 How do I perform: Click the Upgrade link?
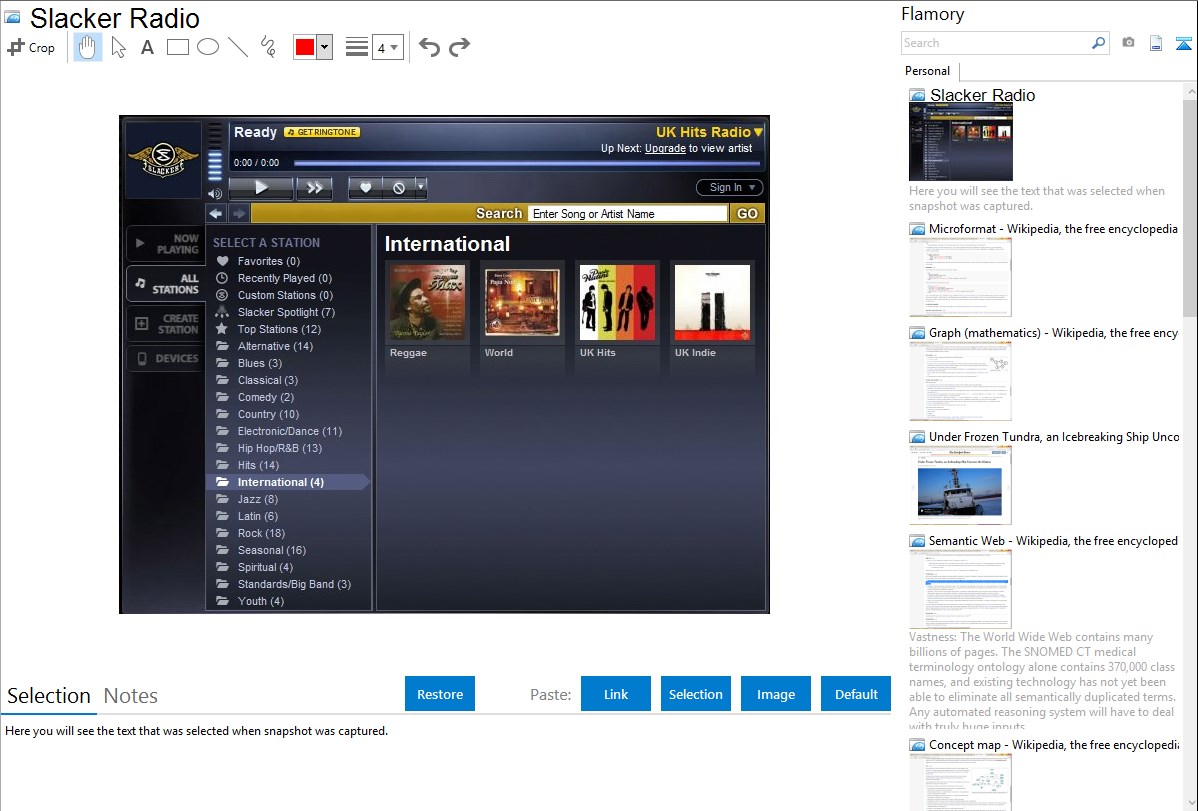(x=665, y=148)
